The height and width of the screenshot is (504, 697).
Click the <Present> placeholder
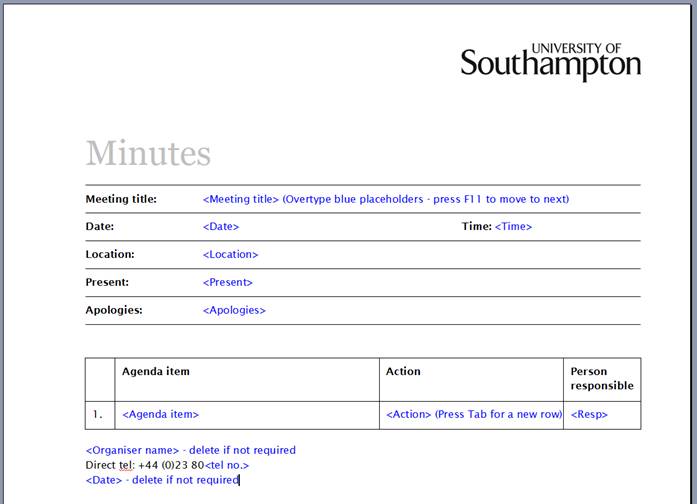point(228,282)
